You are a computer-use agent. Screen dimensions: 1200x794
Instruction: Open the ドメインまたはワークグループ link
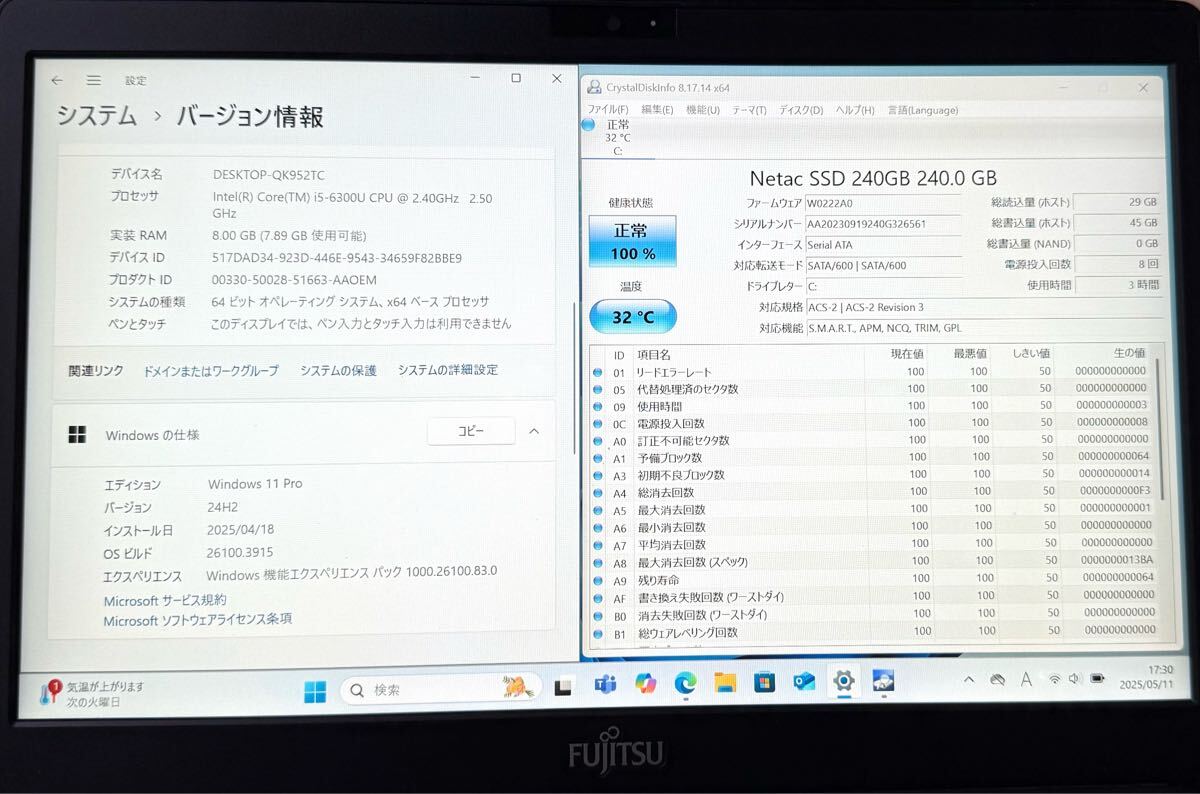(211, 371)
